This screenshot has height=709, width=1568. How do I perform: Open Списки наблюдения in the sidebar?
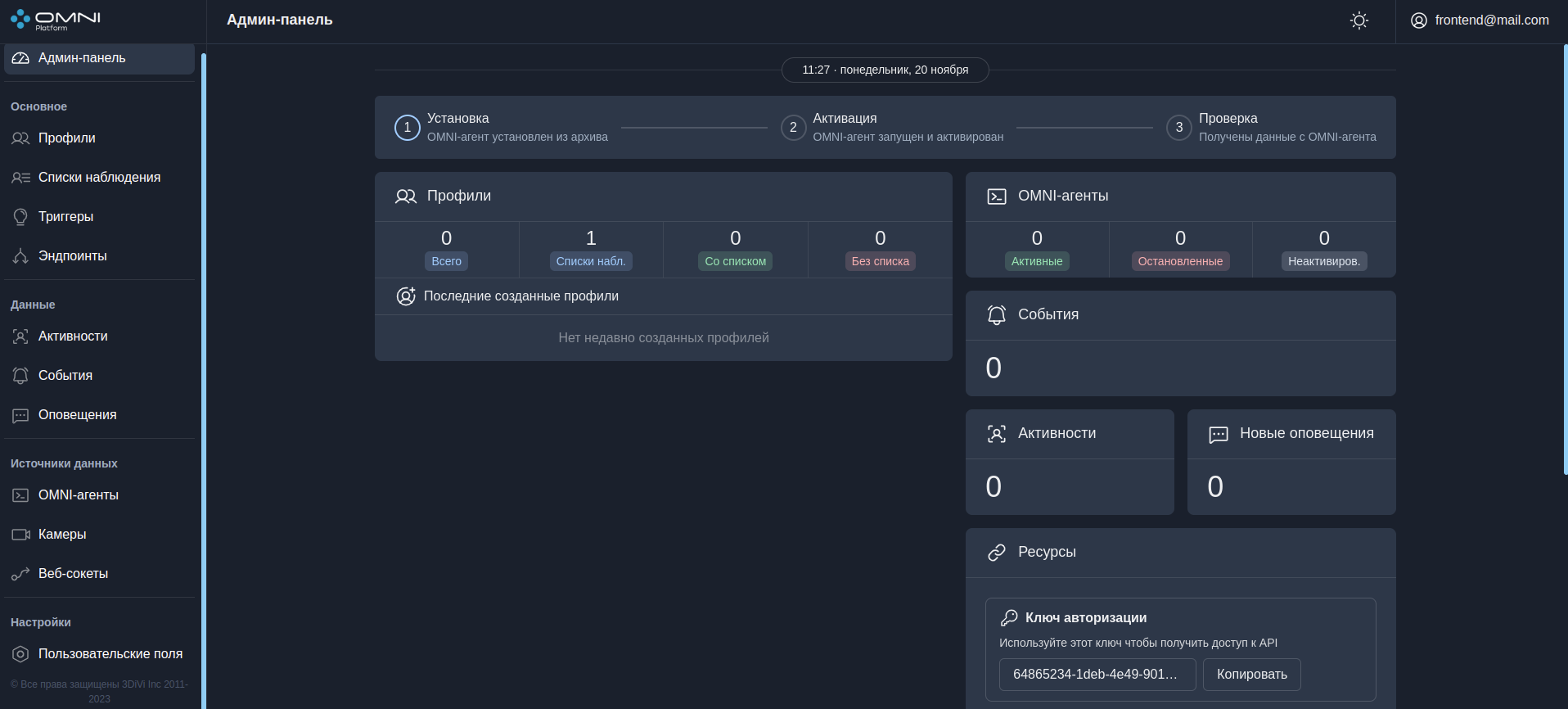point(99,178)
